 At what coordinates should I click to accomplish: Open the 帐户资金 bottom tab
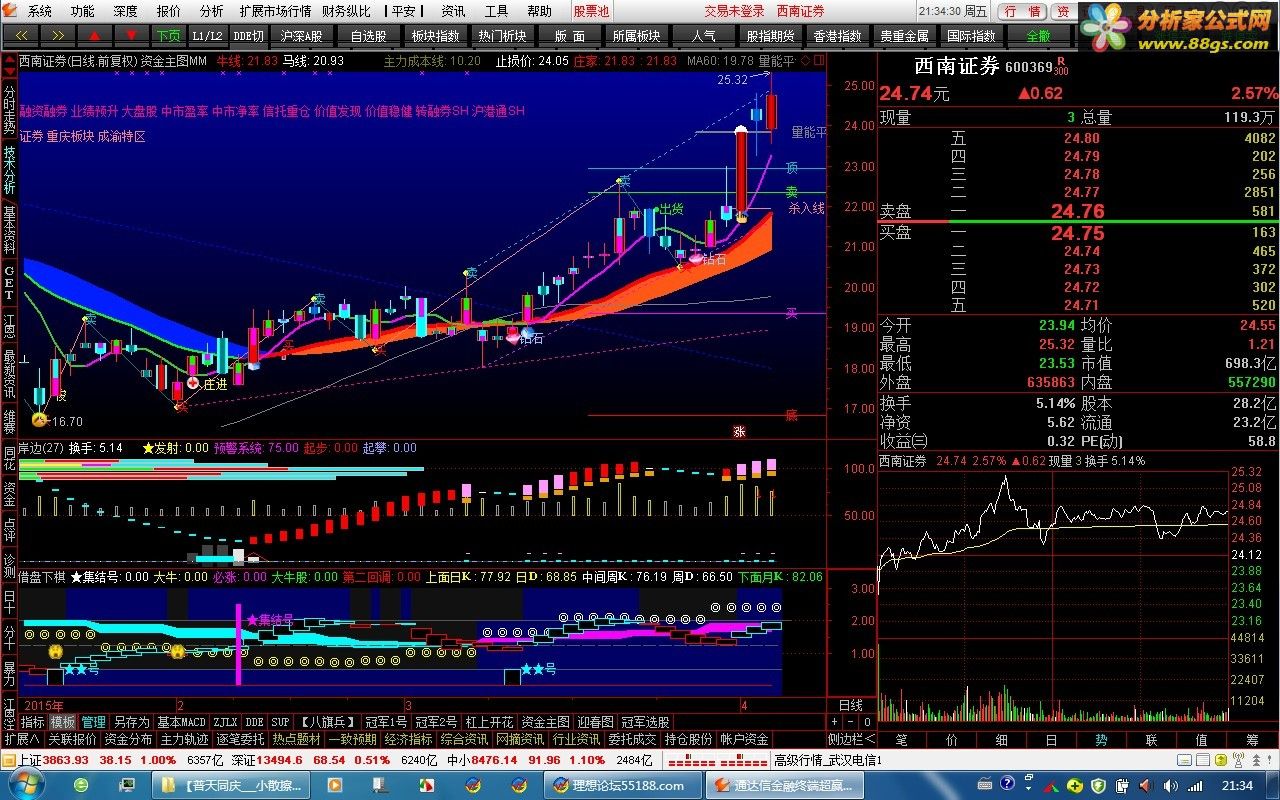(x=744, y=739)
